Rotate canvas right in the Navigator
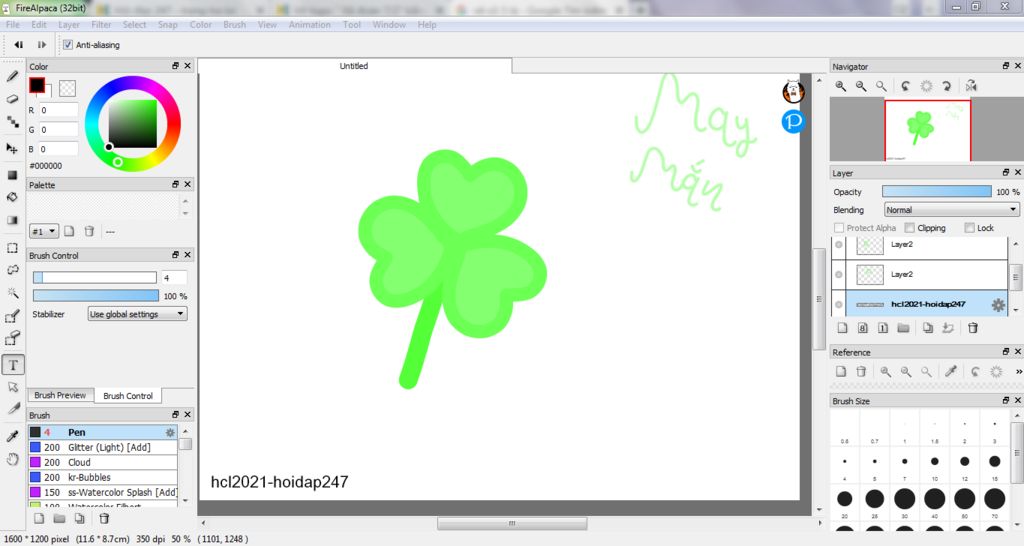 pyautogui.click(x=946, y=86)
